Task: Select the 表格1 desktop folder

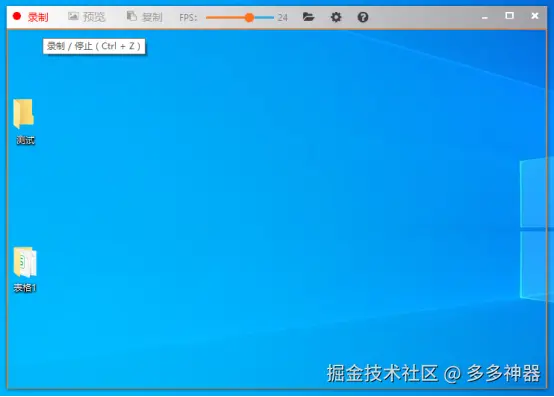Action: 25,269
